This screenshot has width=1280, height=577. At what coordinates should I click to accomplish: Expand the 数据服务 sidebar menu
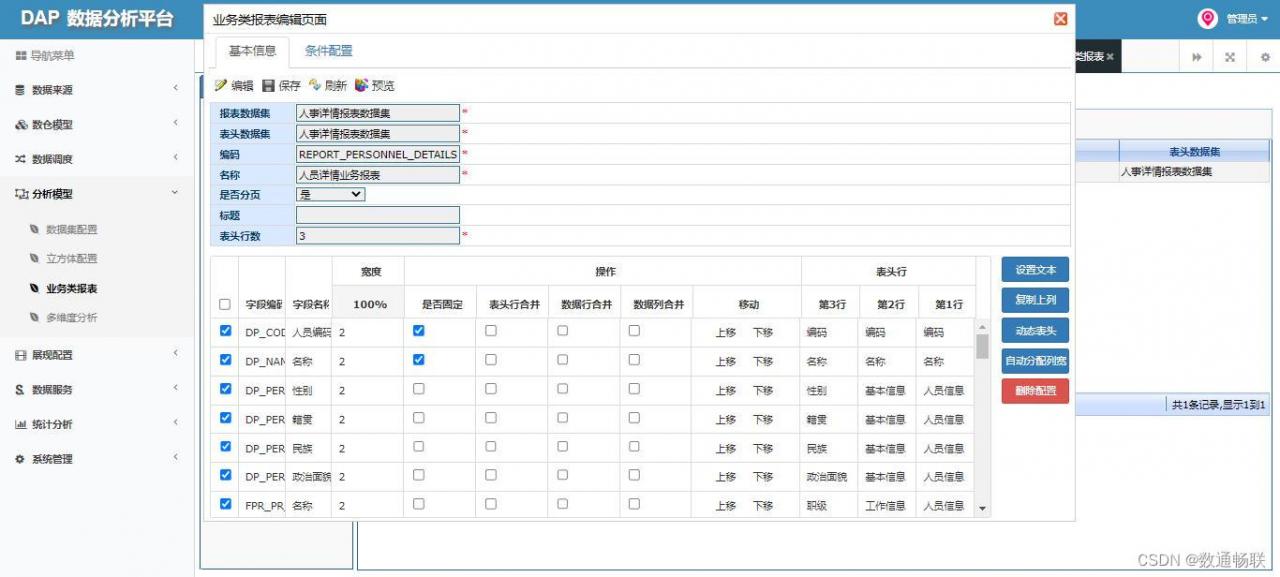175,388
